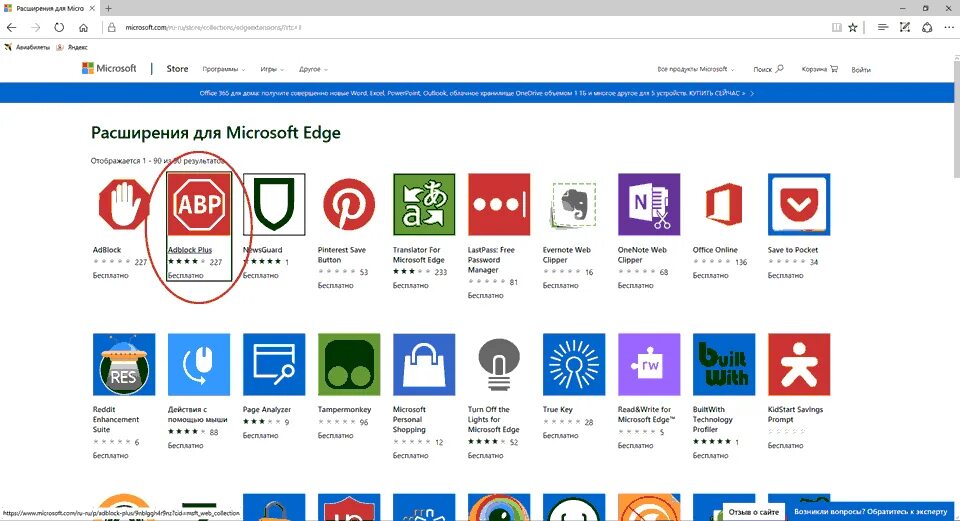
Task: Click the ask an expert button
Action: (x=870, y=511)
